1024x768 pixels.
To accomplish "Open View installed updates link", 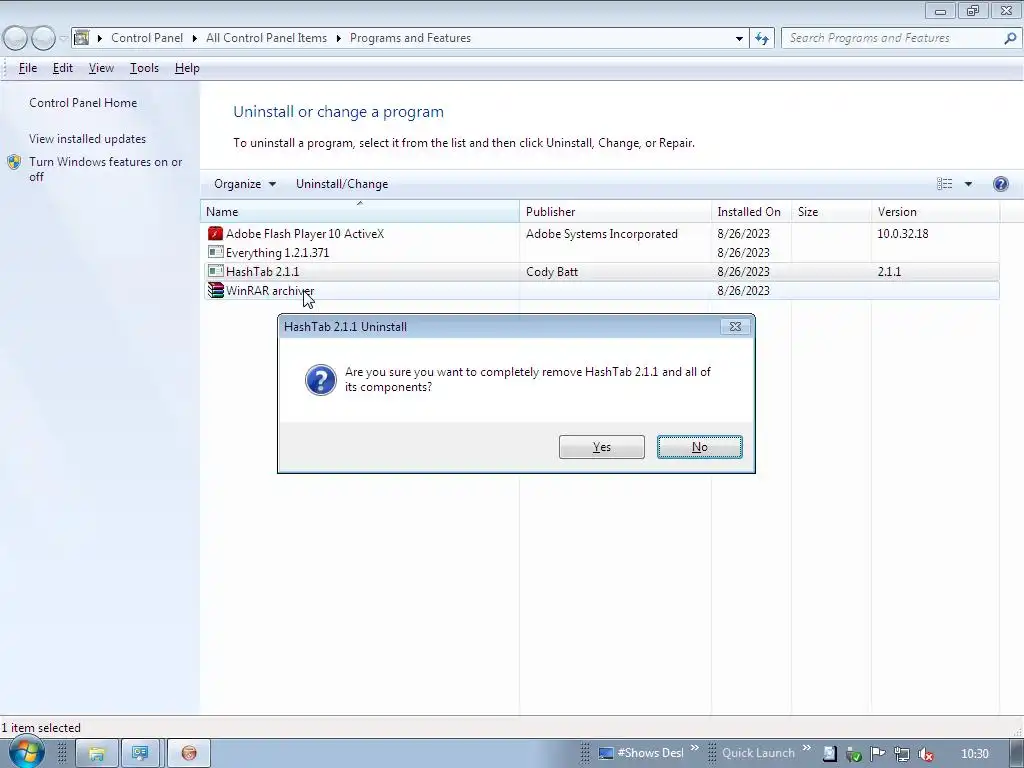I will pos(88,138).
